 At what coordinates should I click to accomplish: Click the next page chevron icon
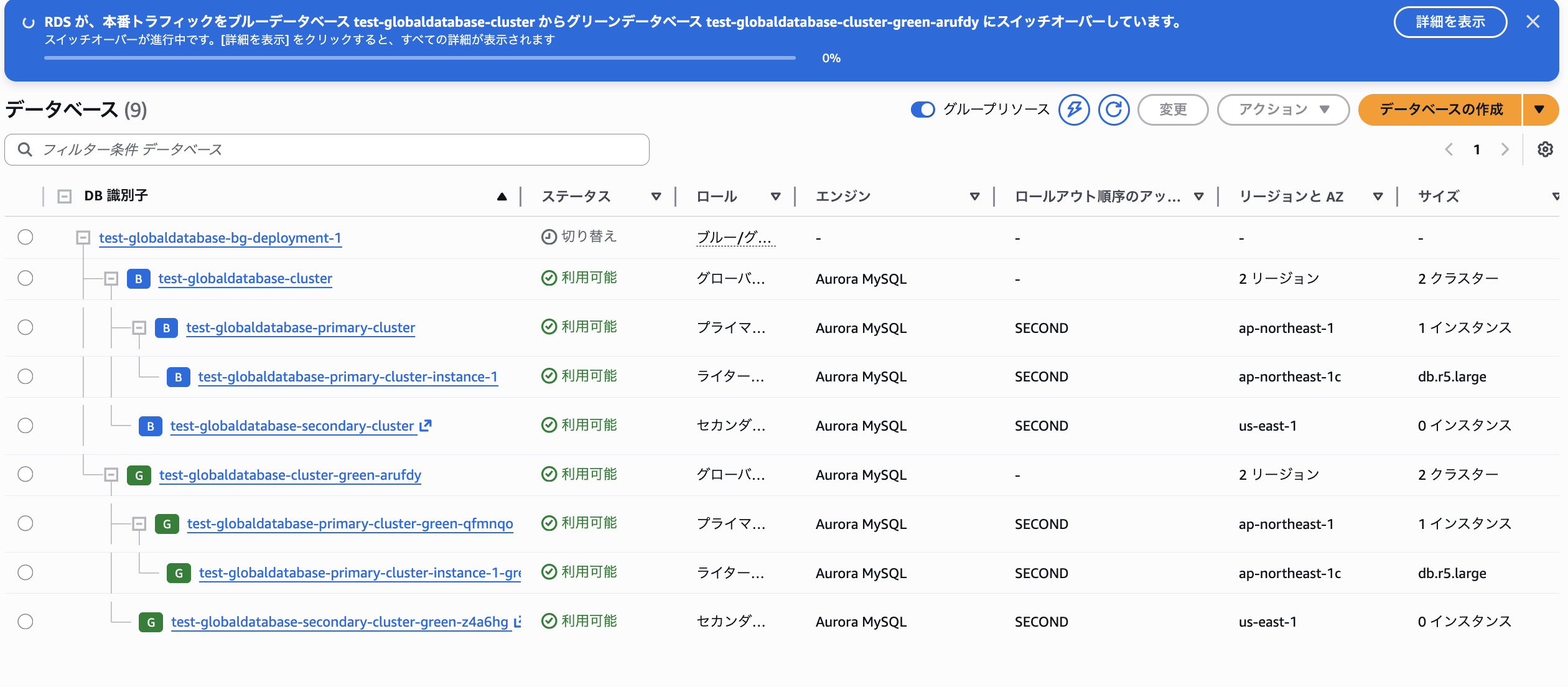tap(1505, 149)
